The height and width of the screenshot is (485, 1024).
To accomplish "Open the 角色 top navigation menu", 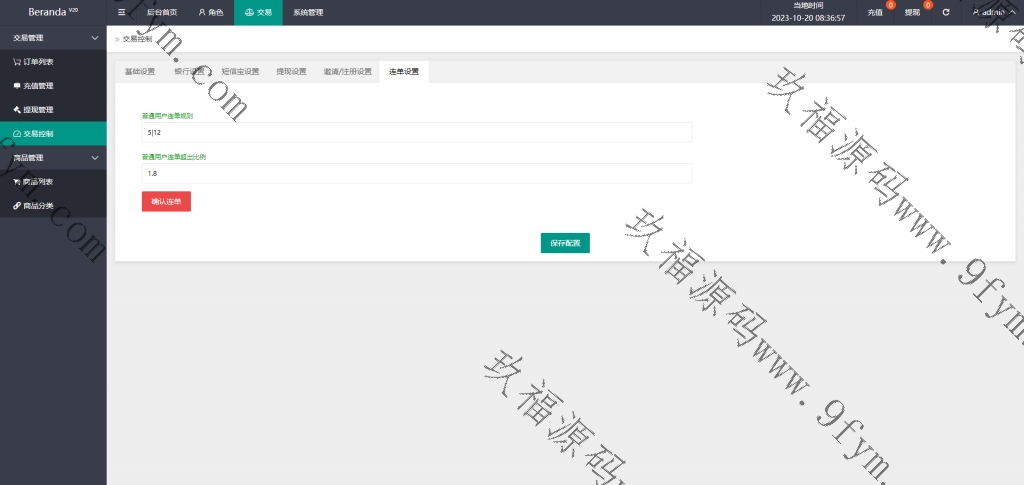I will (210, 13).
